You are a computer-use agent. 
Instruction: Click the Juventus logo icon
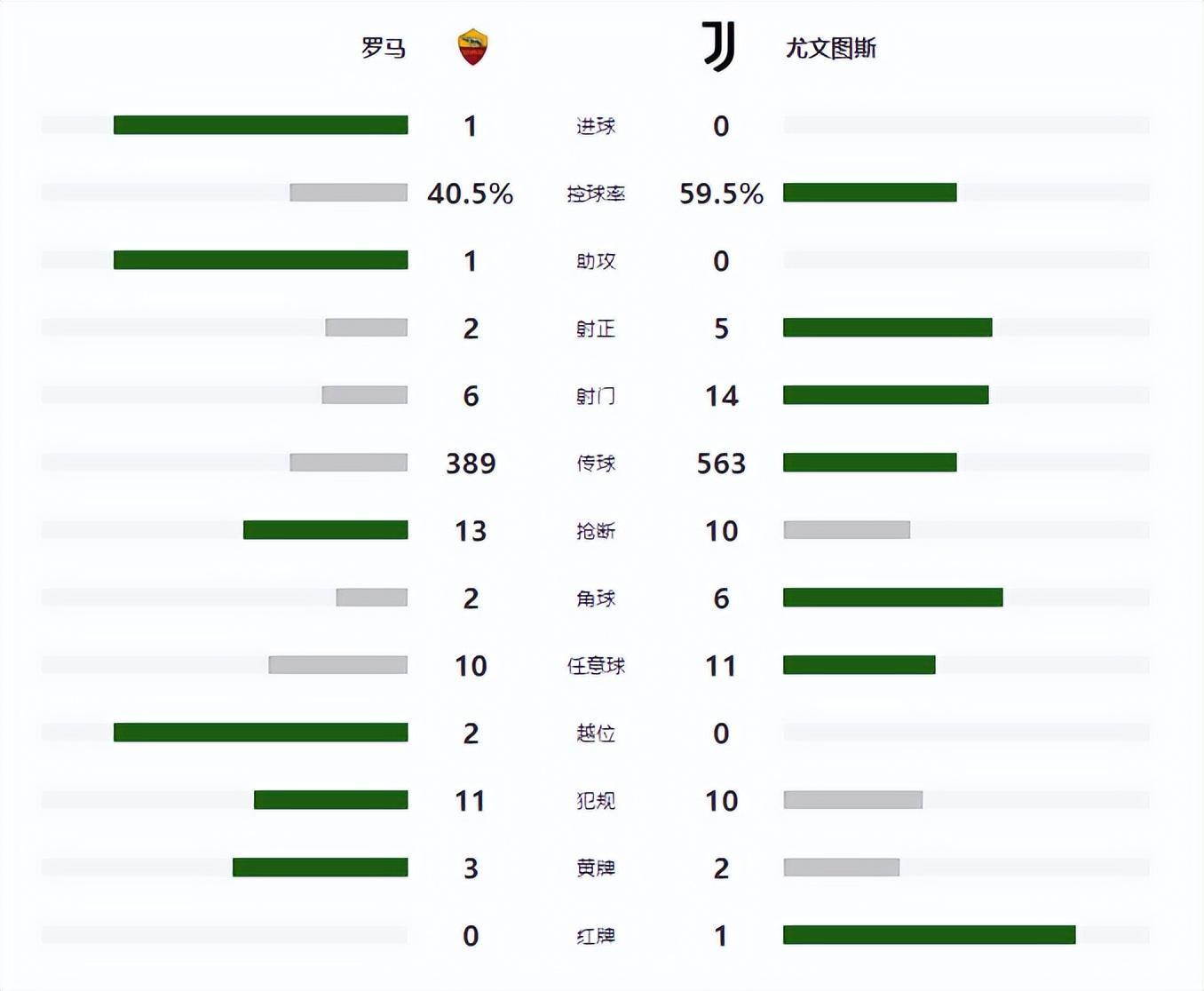click(x=718, y=46)
